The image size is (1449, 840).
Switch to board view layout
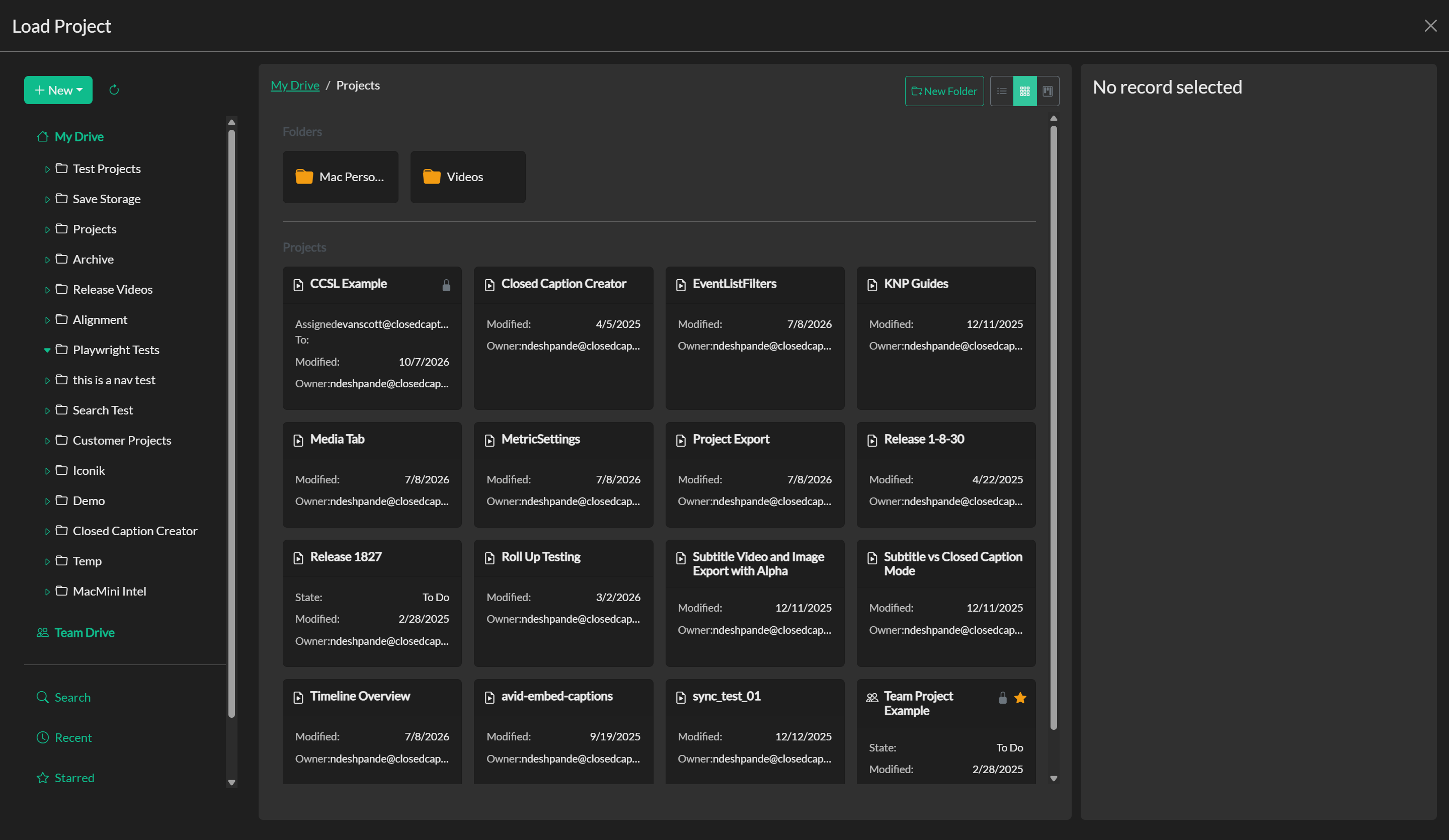[1048, 91]
